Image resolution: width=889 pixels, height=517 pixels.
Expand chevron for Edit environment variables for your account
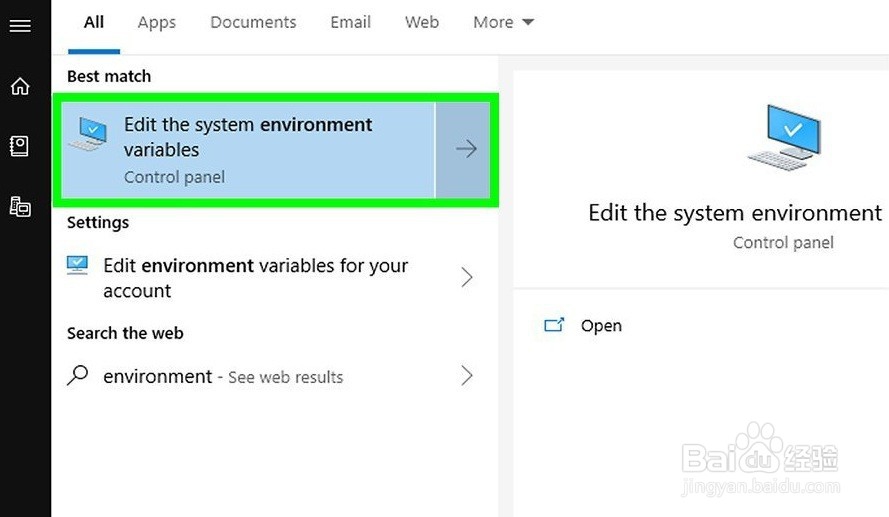click(467, 277)
